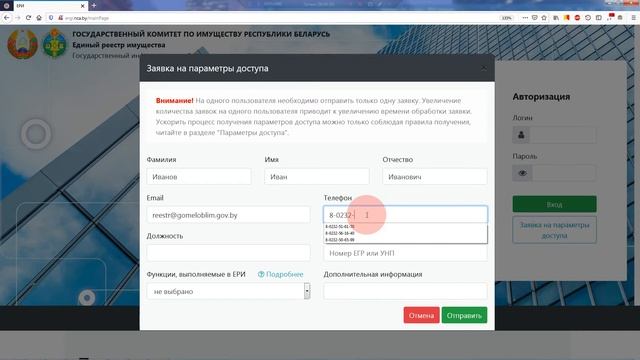640x360 pixels.
Task: Click the red ad-blocker extension icon
Action: click(x=577, y=18)
